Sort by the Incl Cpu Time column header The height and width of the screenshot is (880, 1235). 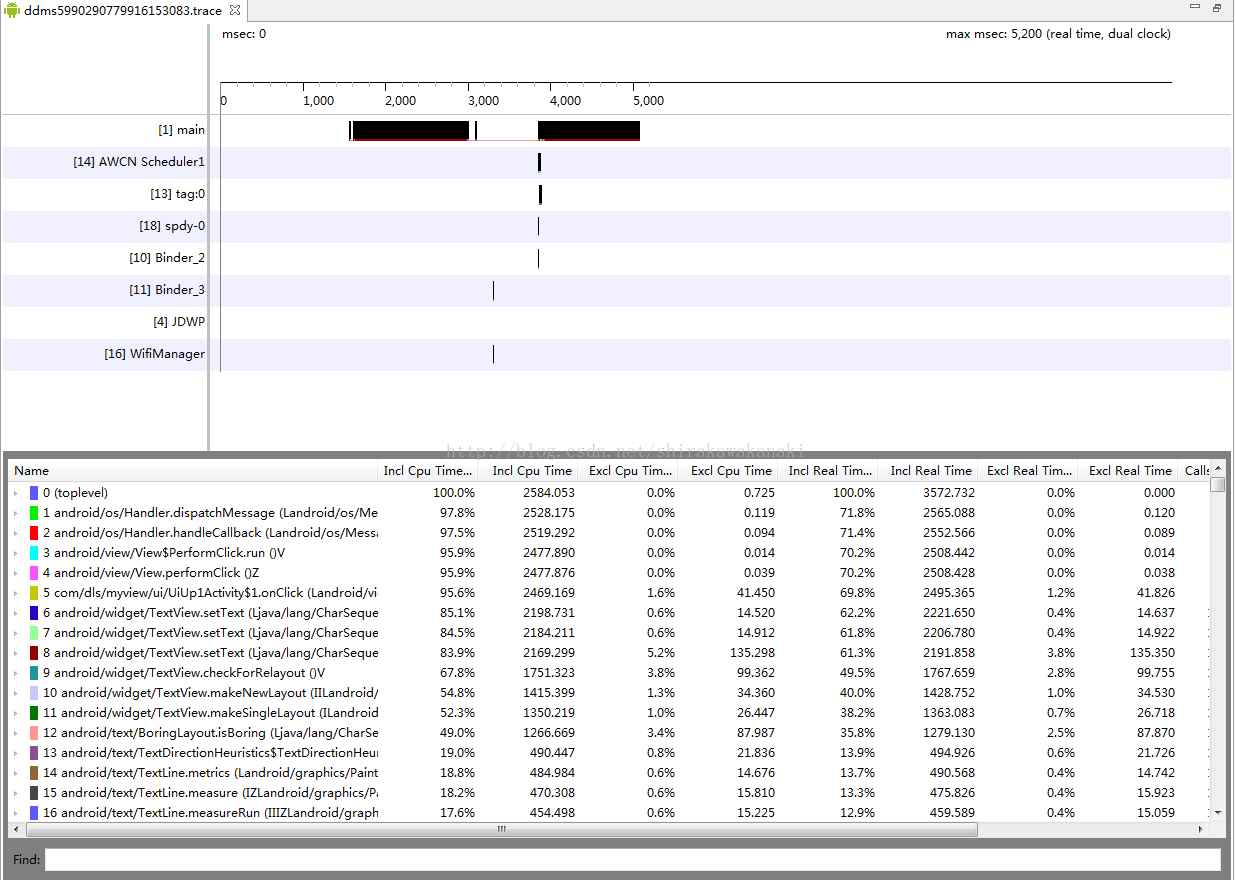click(532, 471)
